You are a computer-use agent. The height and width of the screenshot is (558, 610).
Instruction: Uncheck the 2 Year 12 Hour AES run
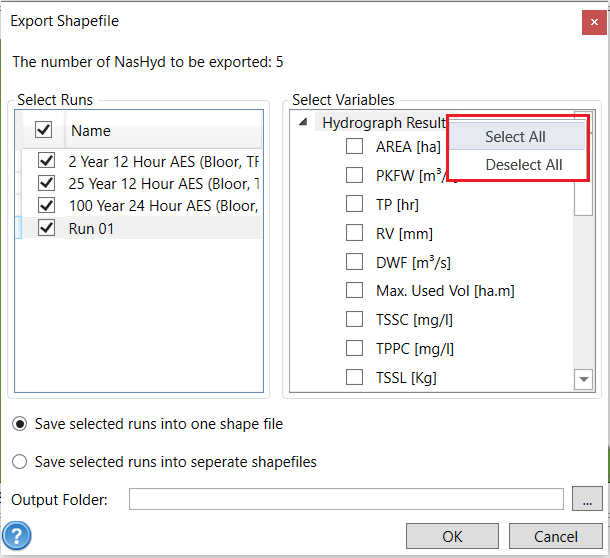point(46,161)
